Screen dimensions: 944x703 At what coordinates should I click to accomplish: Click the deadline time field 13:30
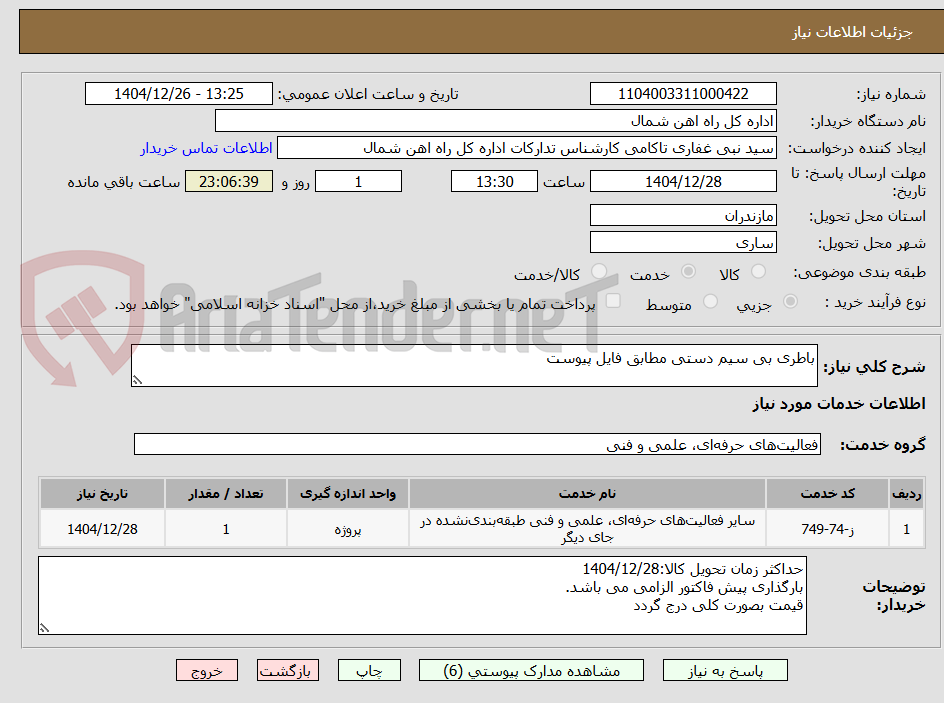494,181
